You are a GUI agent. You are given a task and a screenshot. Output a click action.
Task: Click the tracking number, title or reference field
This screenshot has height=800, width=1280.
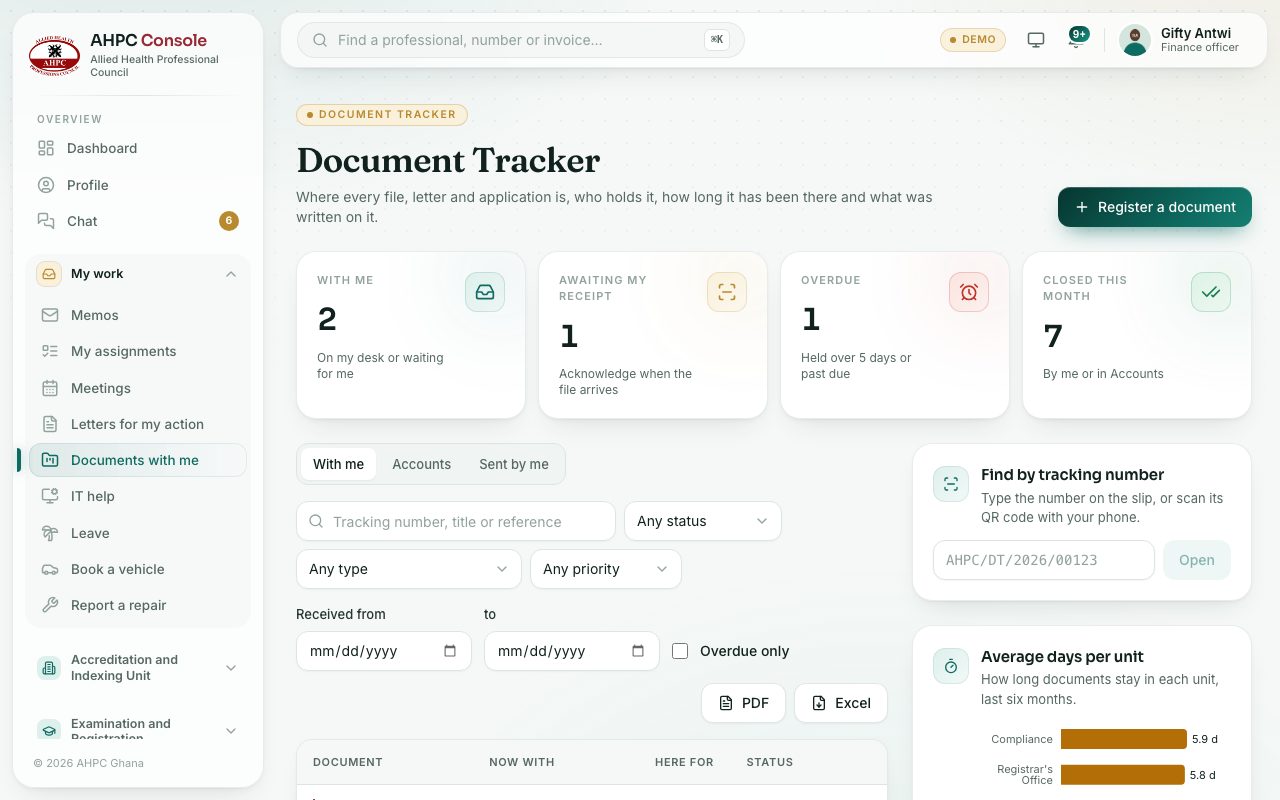click(456, 521)
